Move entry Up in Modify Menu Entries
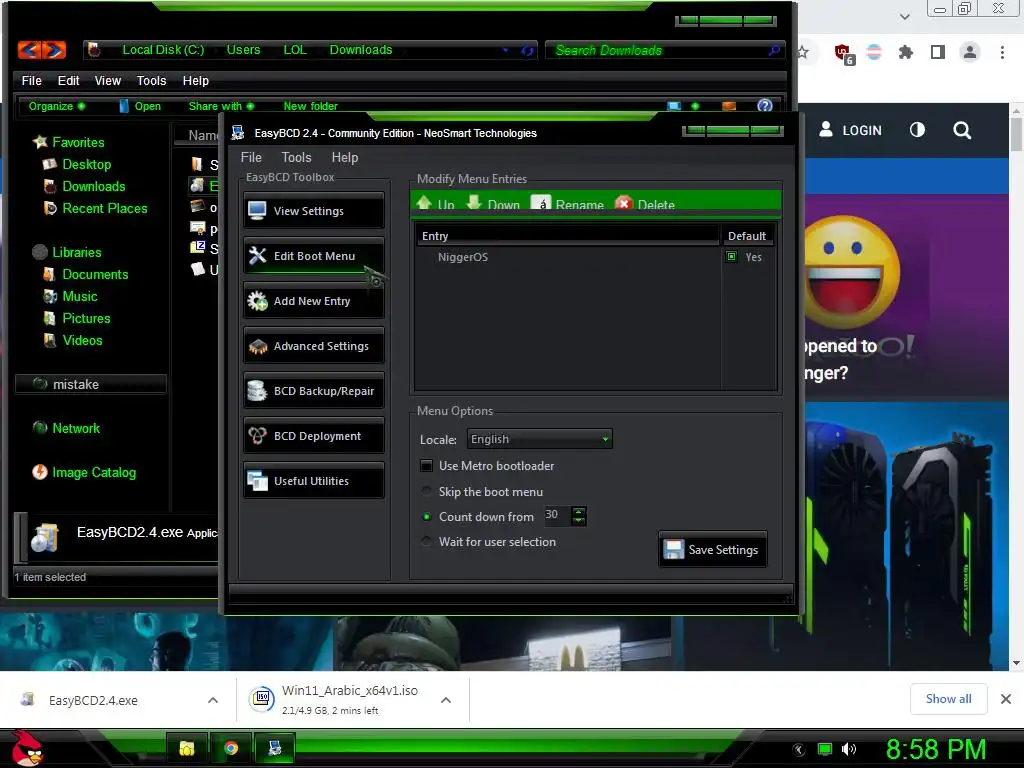 436,204
